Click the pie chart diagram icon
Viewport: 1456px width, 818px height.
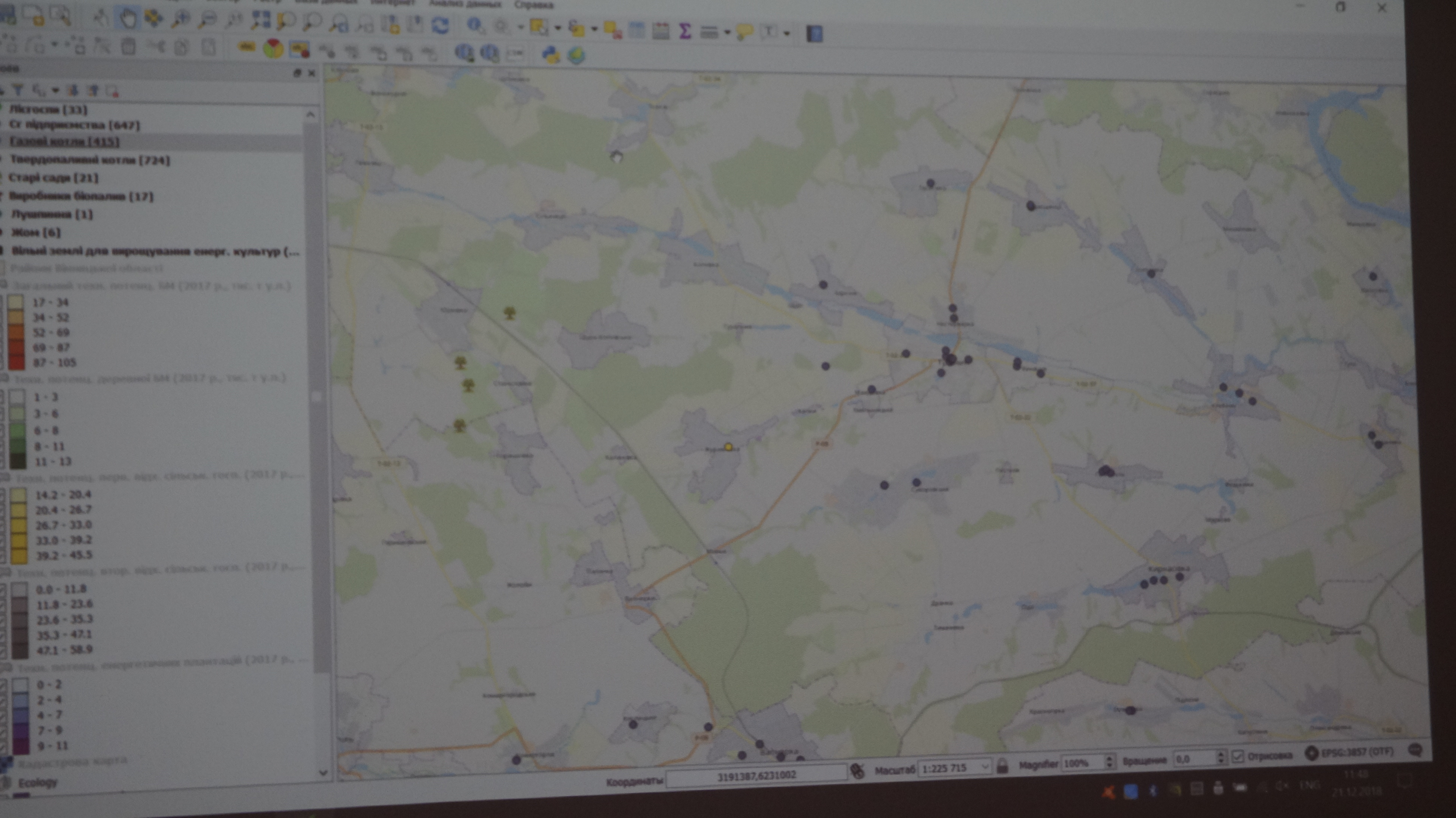click(273, 48)
